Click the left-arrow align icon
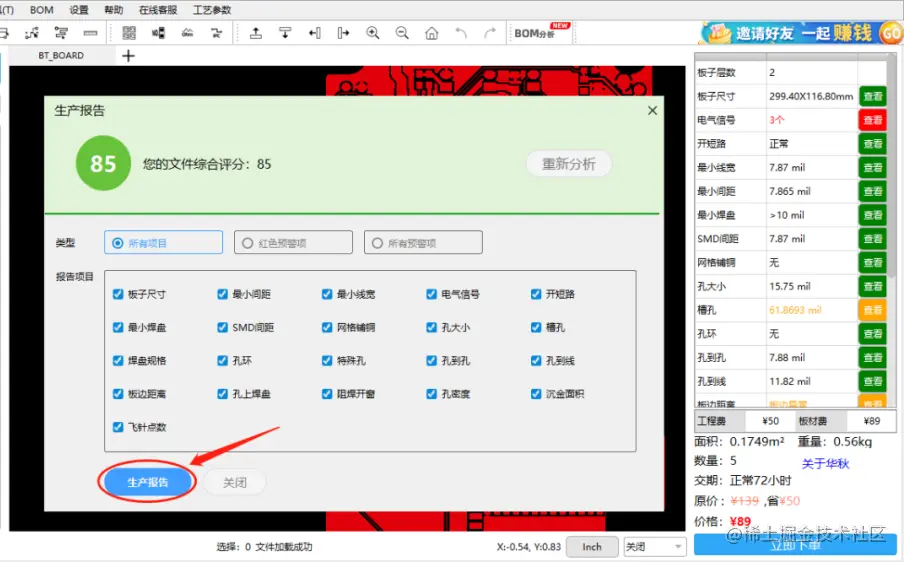 click(x=314, y=33)
